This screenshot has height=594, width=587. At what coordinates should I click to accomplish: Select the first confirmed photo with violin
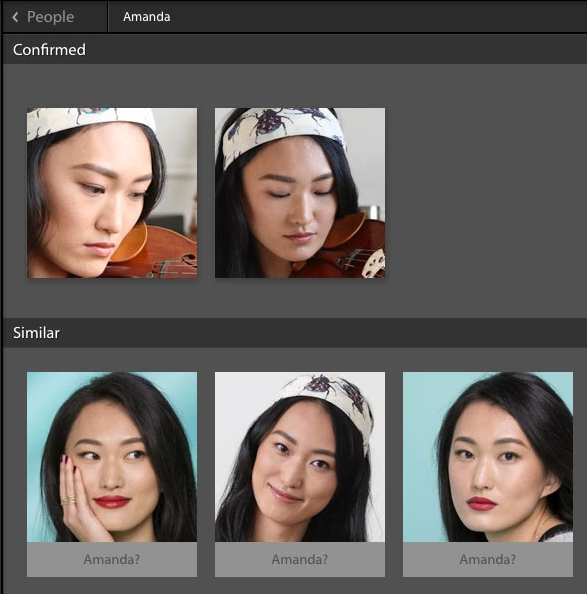click(x=112, y=193)
